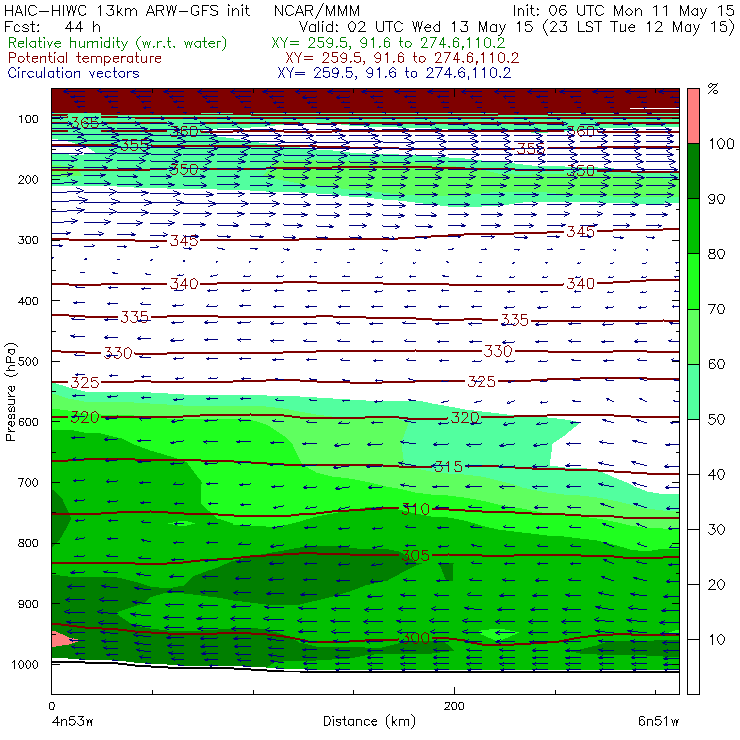Viewport: 740px width, 740px height.
Task: Click the '300' pressure axis tick label
Action: [x=28, y=240]
